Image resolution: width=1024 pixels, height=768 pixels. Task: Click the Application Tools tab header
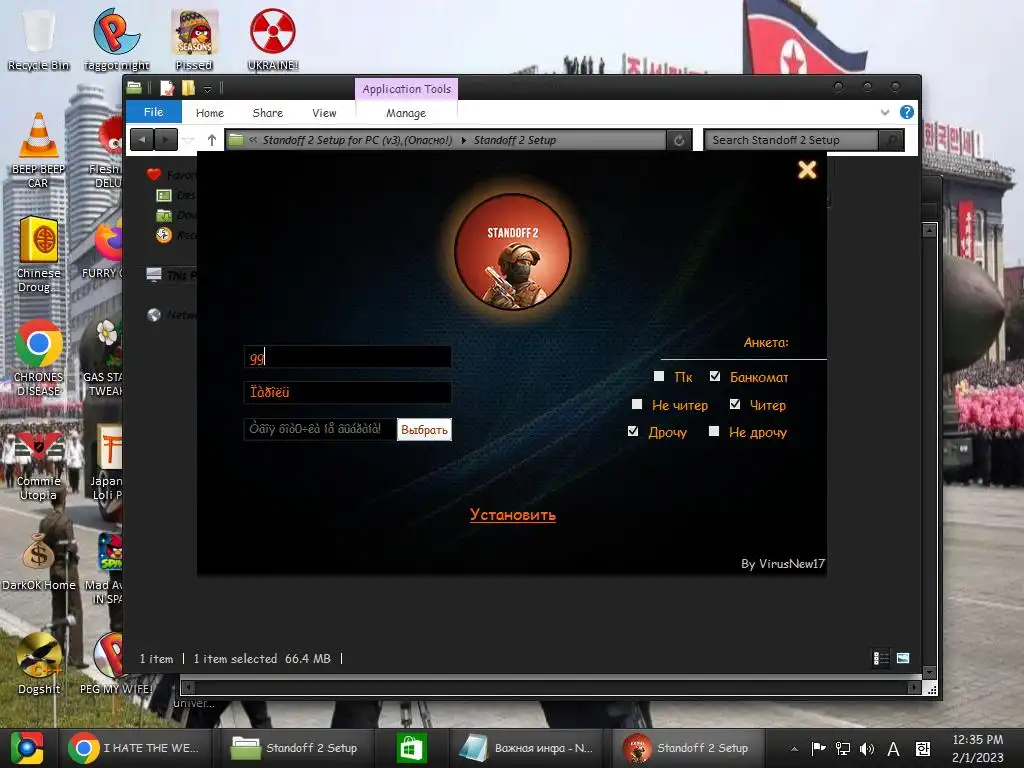pyautogui.click(x=406, y=89)
